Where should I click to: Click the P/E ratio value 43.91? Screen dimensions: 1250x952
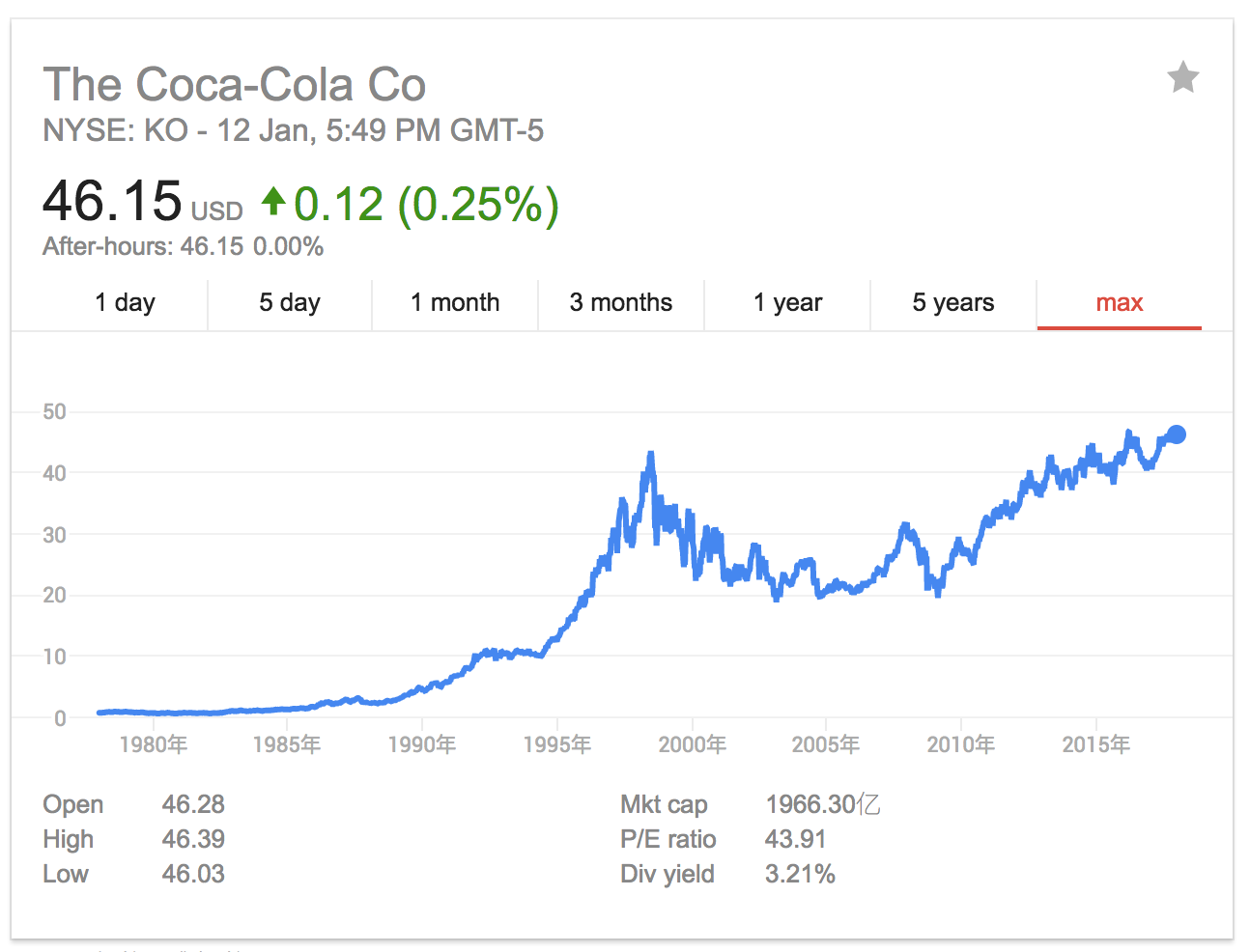pyautogui.click(x=795, y=839)
